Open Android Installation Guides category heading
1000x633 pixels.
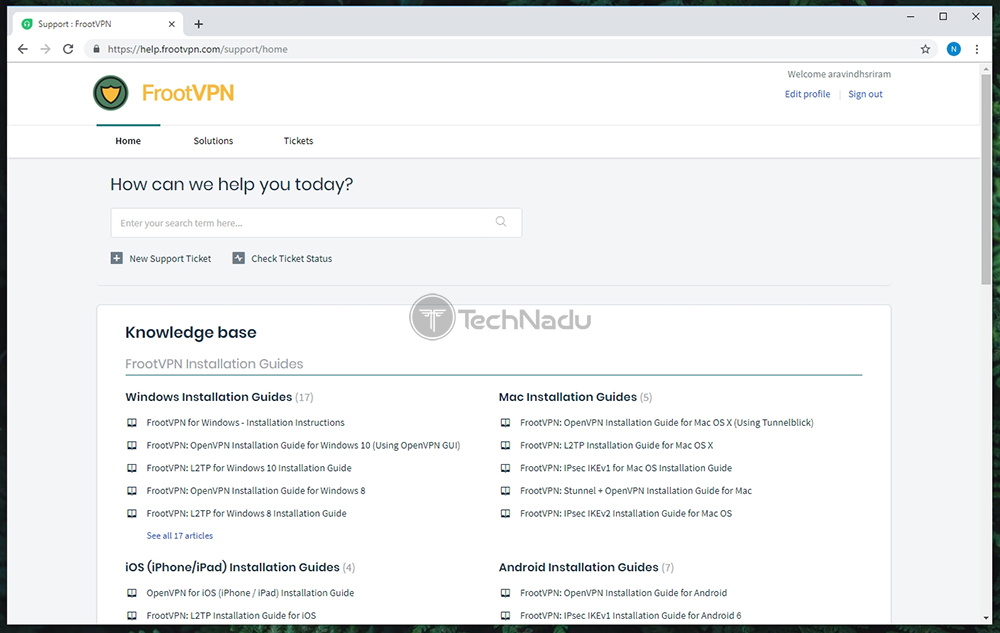tap(578, 567)
